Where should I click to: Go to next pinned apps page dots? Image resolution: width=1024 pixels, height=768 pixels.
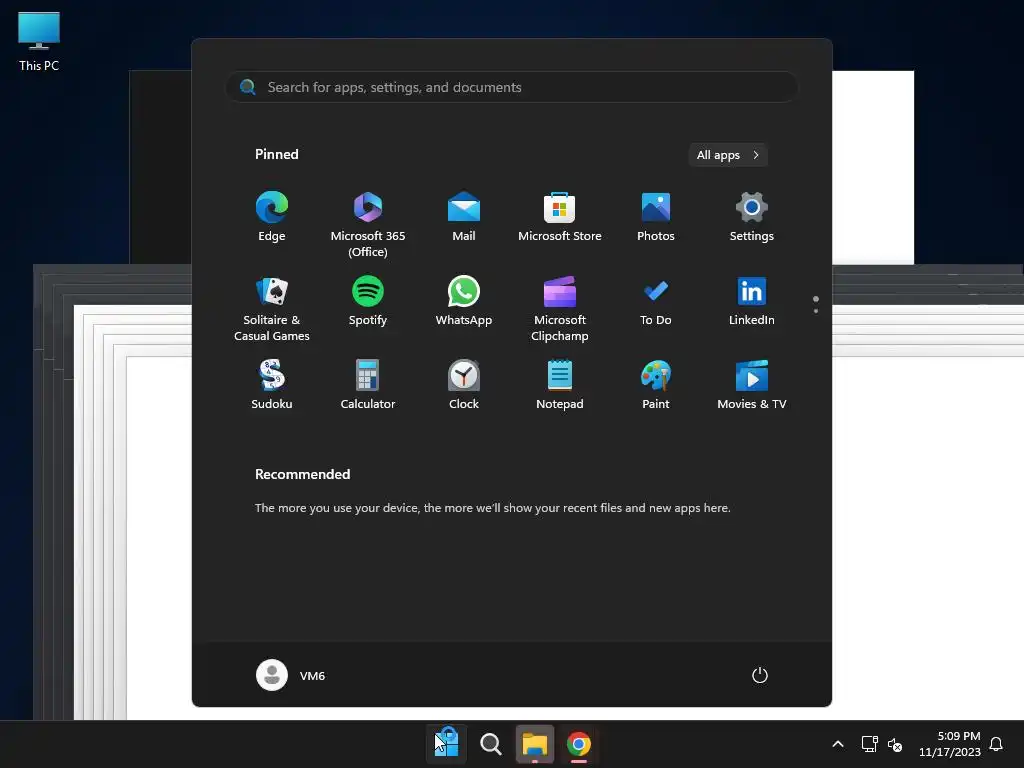(x=816, y=305)
